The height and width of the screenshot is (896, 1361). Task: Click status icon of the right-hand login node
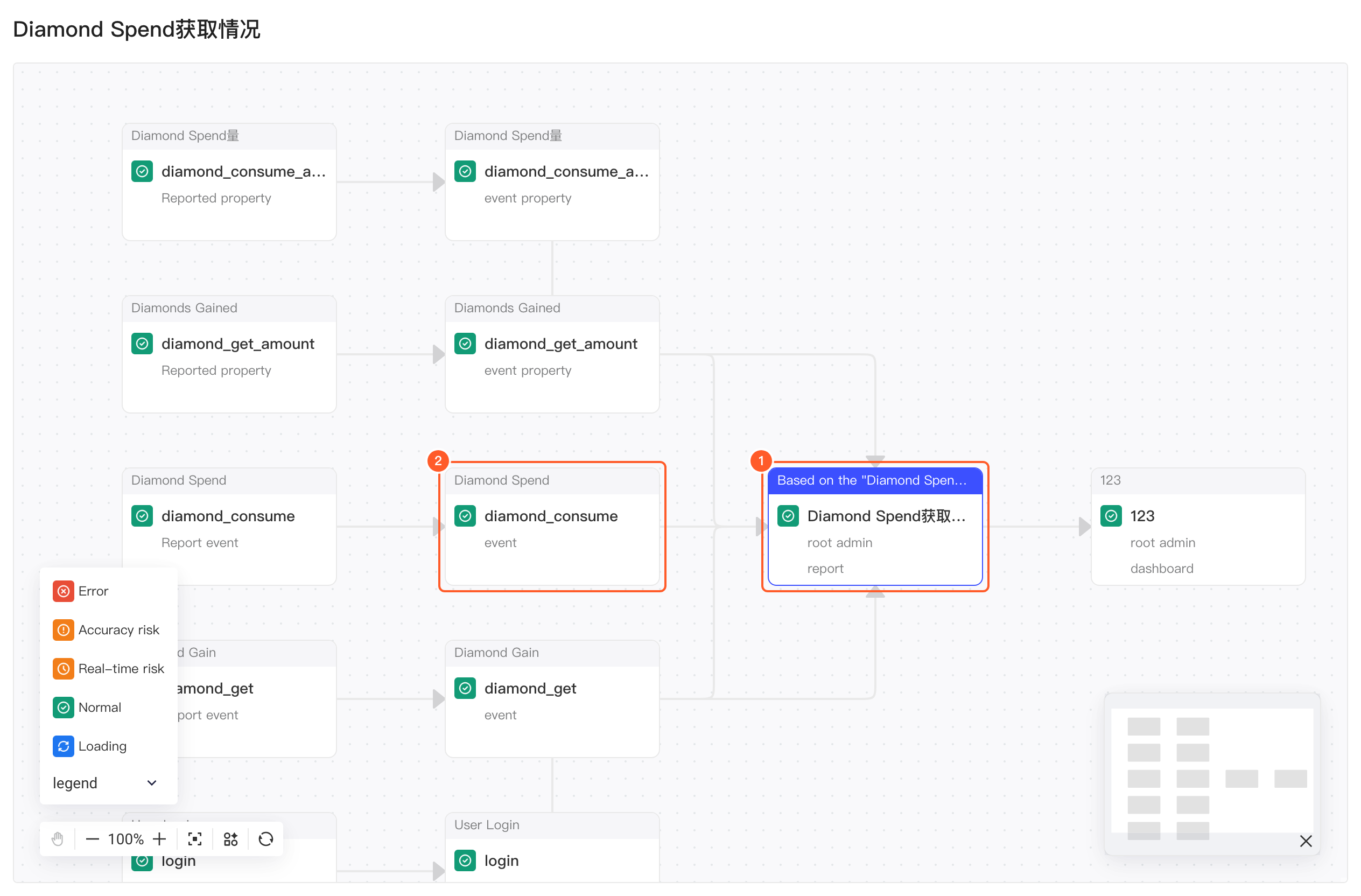(x=465, y=860)
